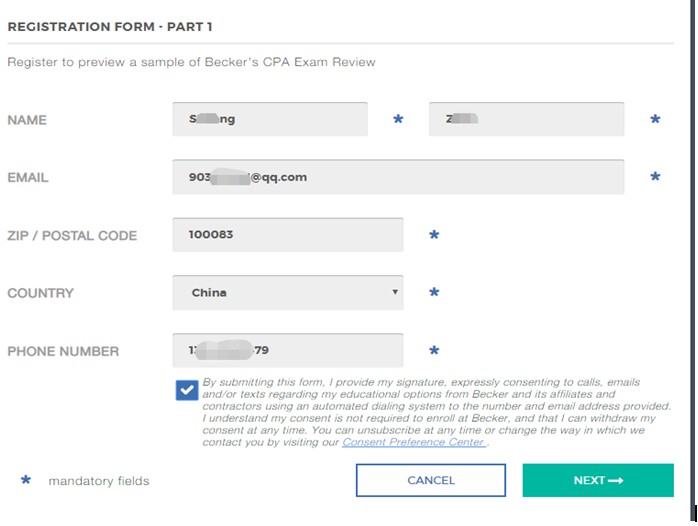Click the ZIP / postal code field
The height and width of the screenshot is (526, 698).
click(287, 235)
